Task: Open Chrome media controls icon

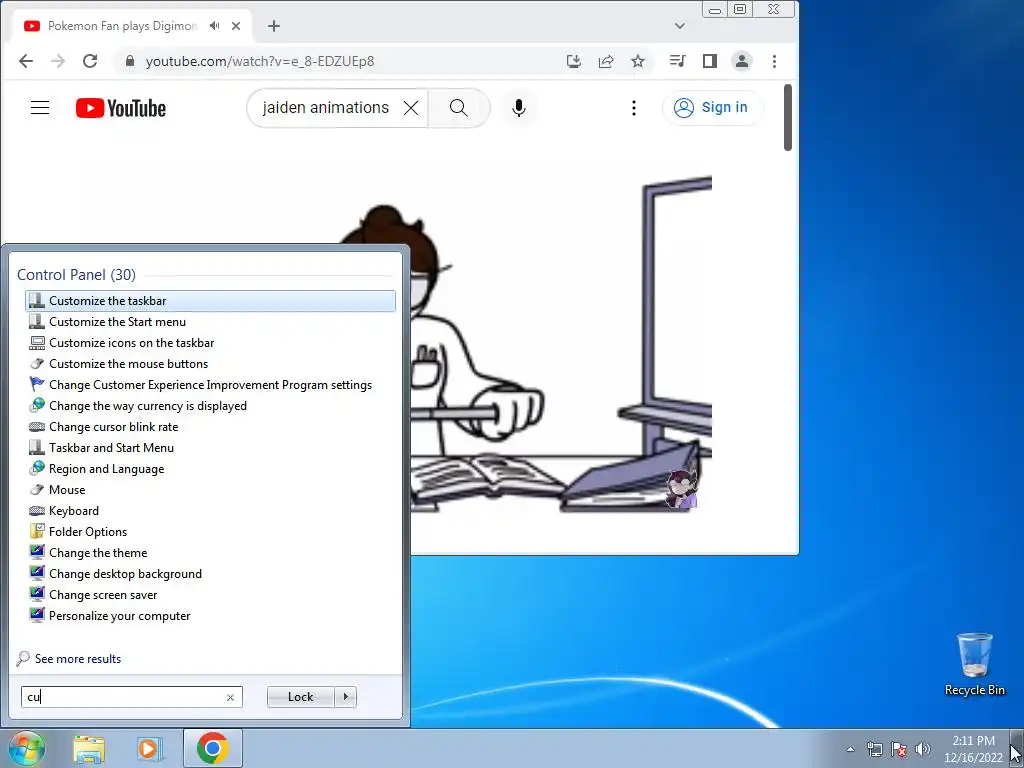Action: tap(677, 61)
